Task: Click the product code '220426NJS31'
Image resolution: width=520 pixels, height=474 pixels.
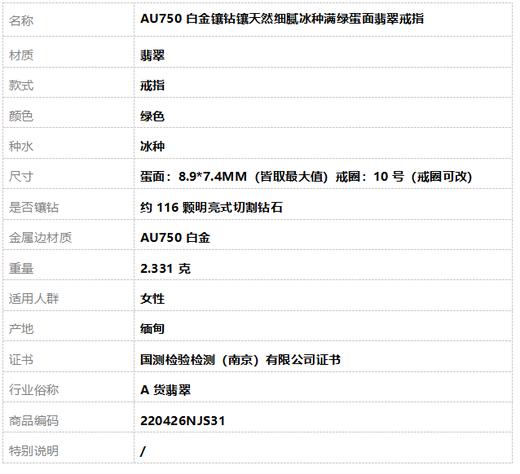Action: tap(183, 421)
